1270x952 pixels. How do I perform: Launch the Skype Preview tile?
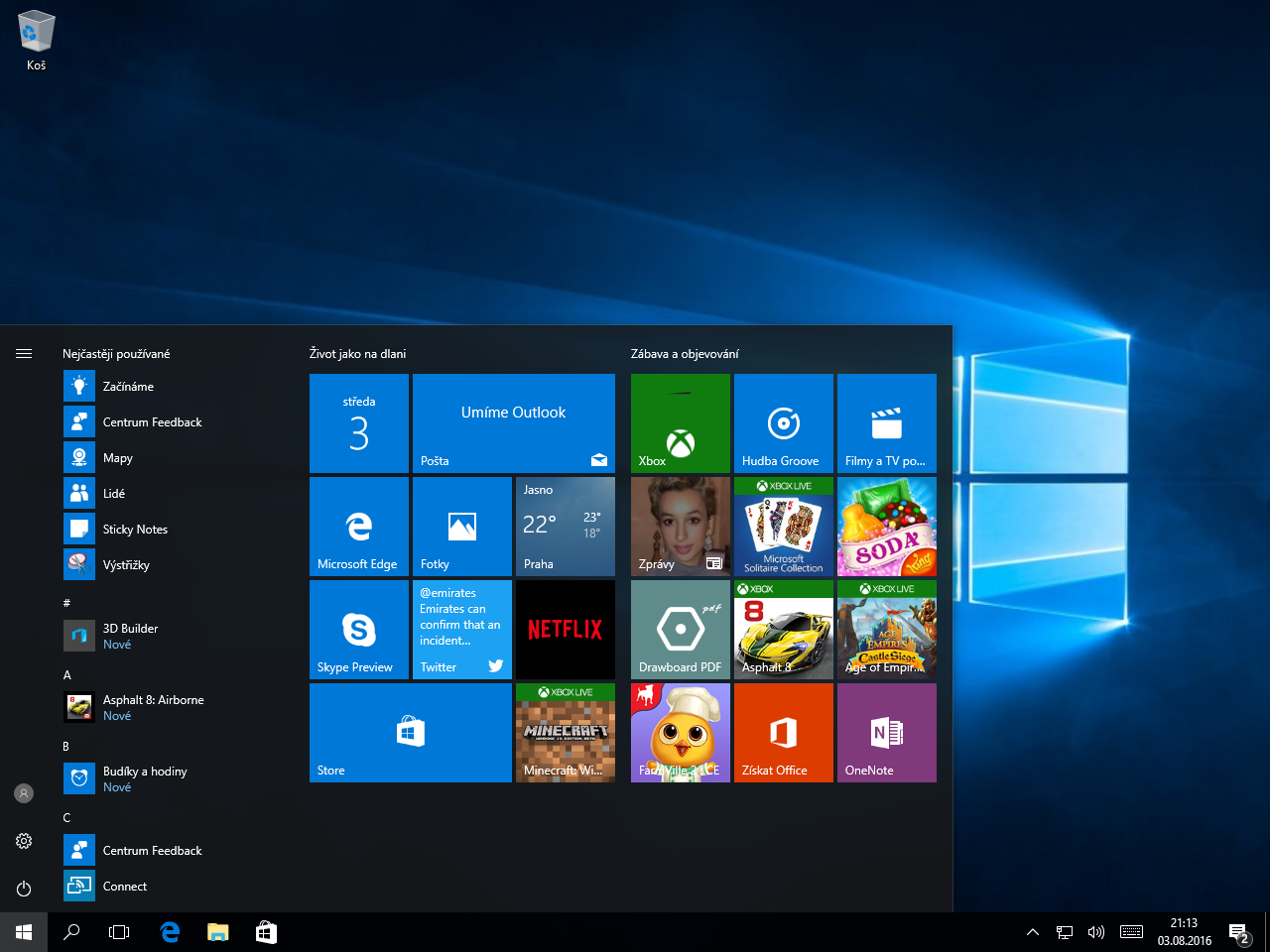click(x=359, y=630)
